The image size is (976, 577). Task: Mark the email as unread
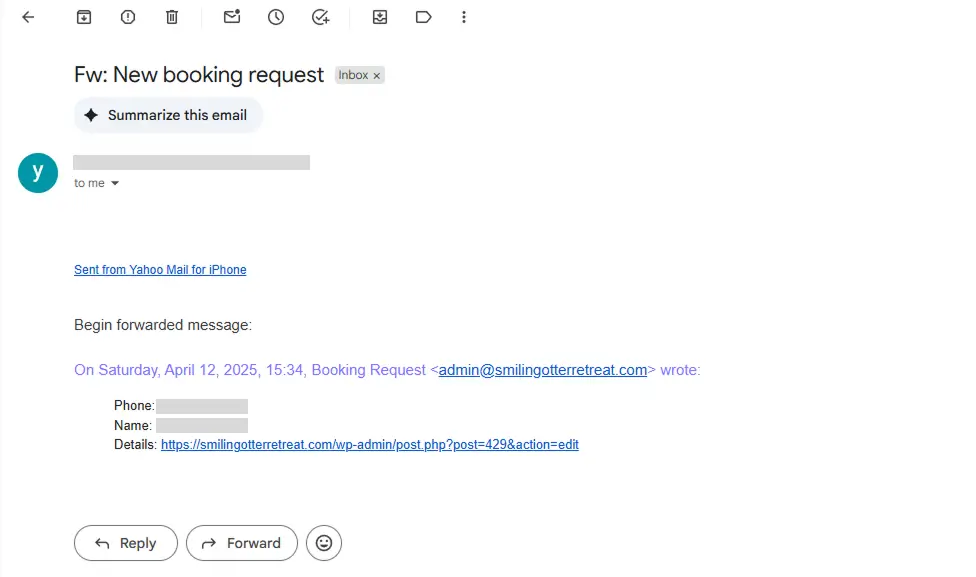coord(232,17)
